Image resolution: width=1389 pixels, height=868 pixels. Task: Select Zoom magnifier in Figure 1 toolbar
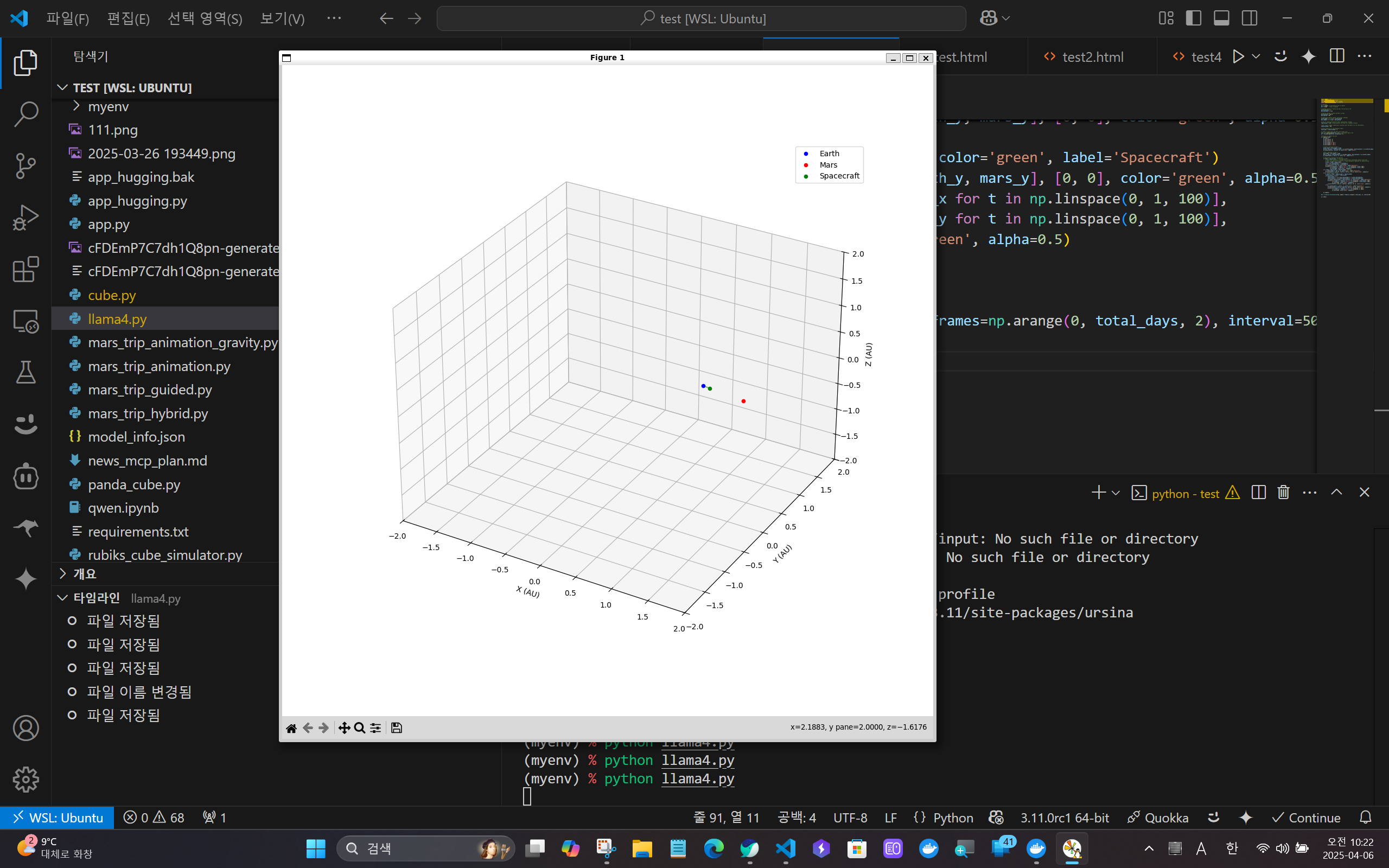point(360,728)
